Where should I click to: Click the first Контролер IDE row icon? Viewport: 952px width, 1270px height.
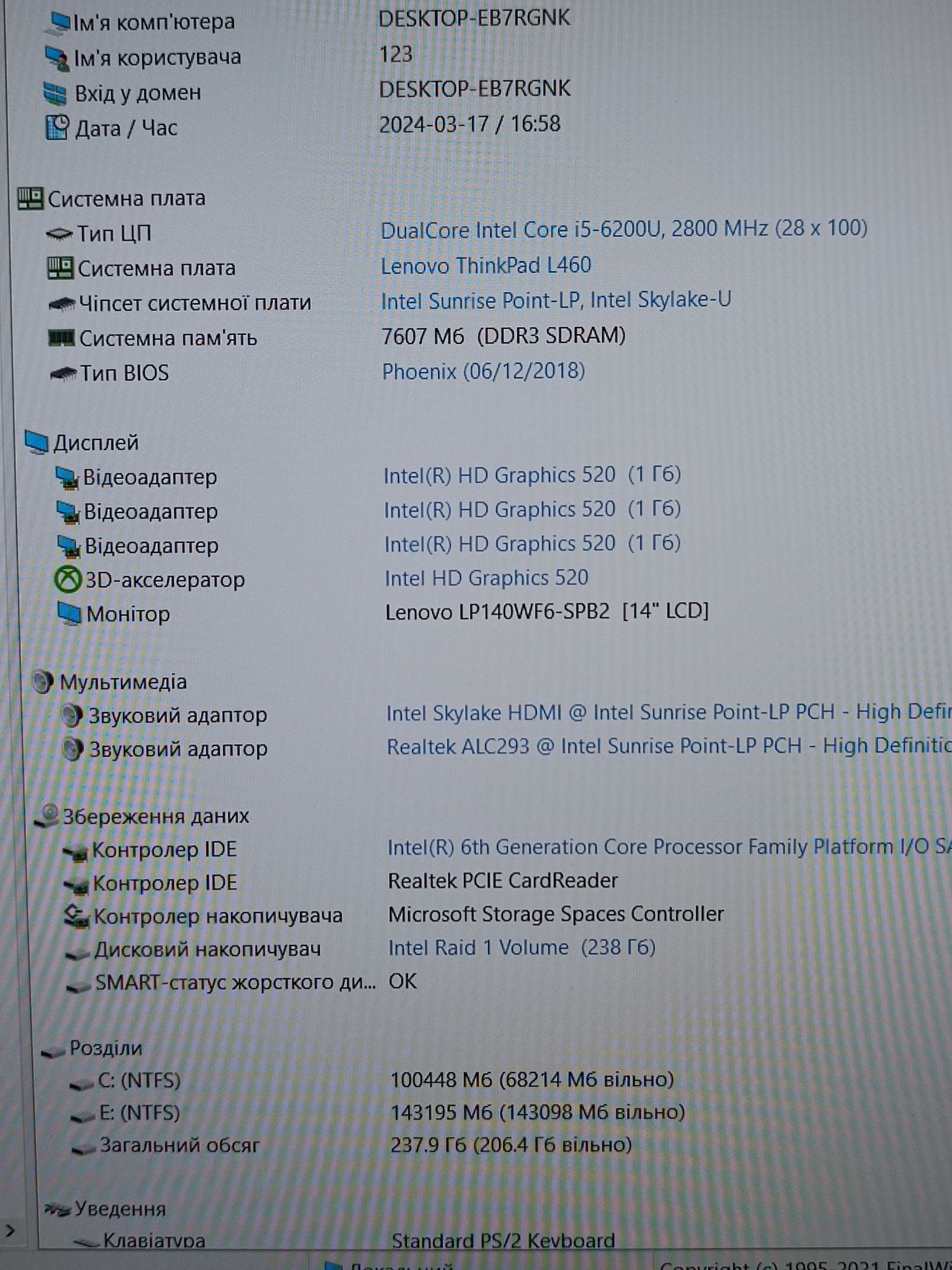coord(76,852)
